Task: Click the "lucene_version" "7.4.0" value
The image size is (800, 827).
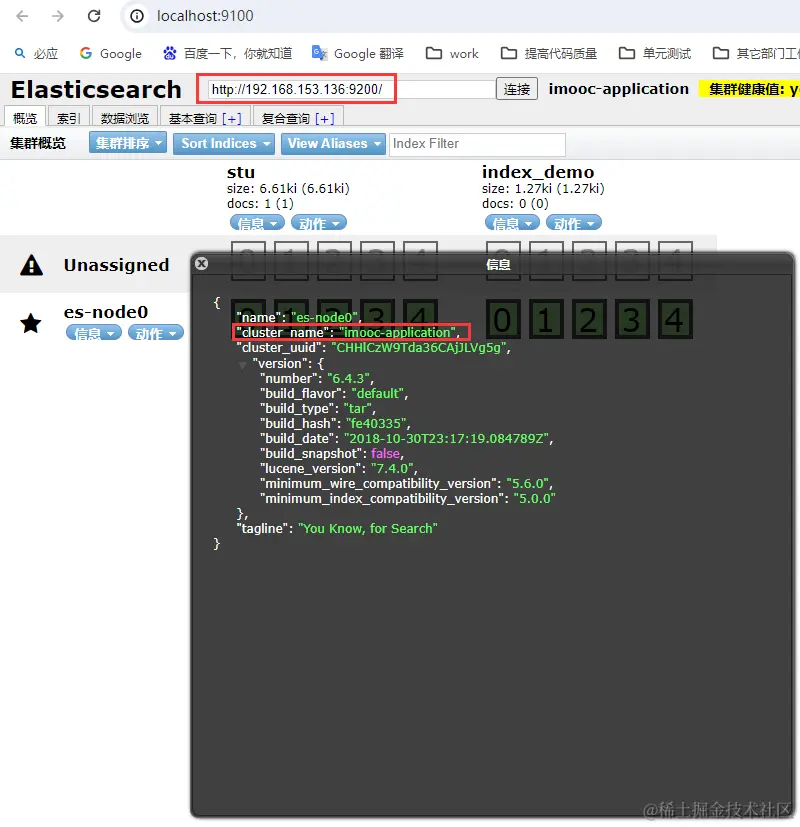Action: point(392,468)
